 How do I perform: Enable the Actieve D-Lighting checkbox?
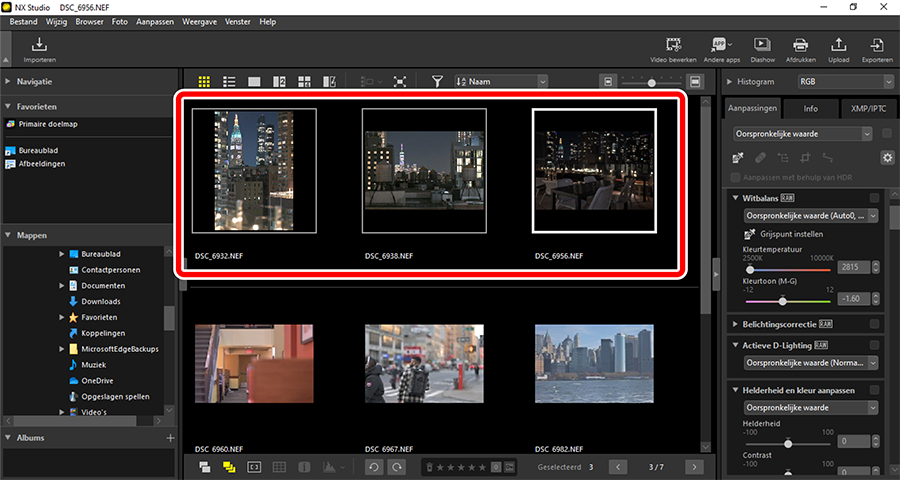coord(875,346)
